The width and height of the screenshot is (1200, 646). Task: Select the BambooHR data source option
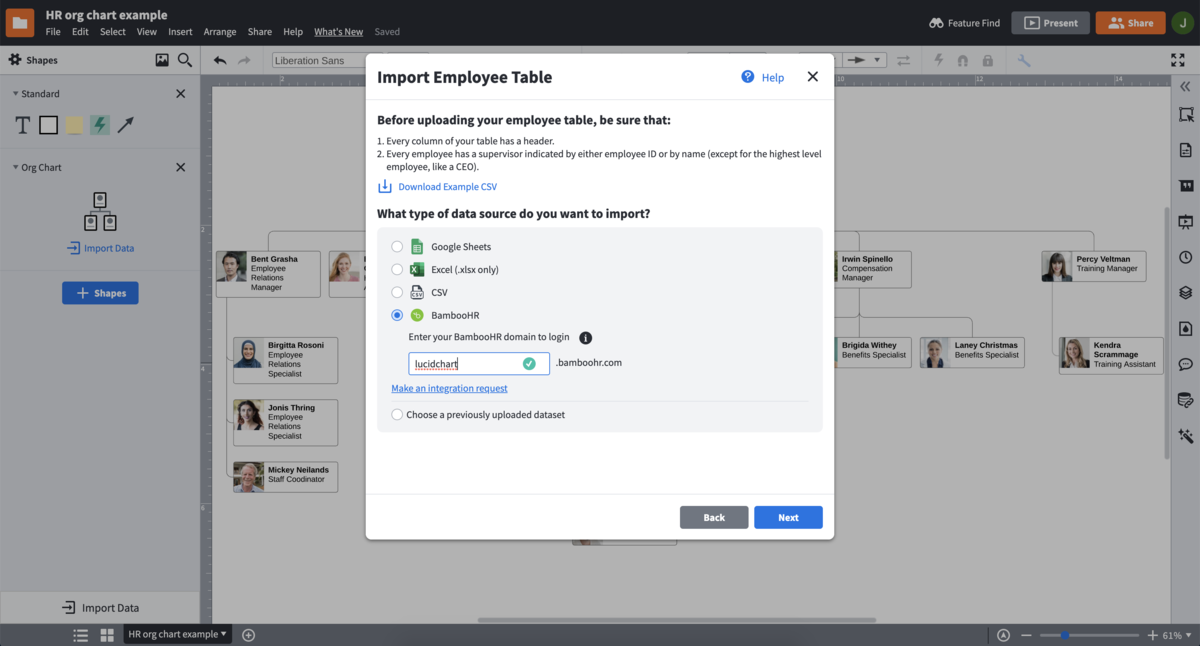coord(397,315)
